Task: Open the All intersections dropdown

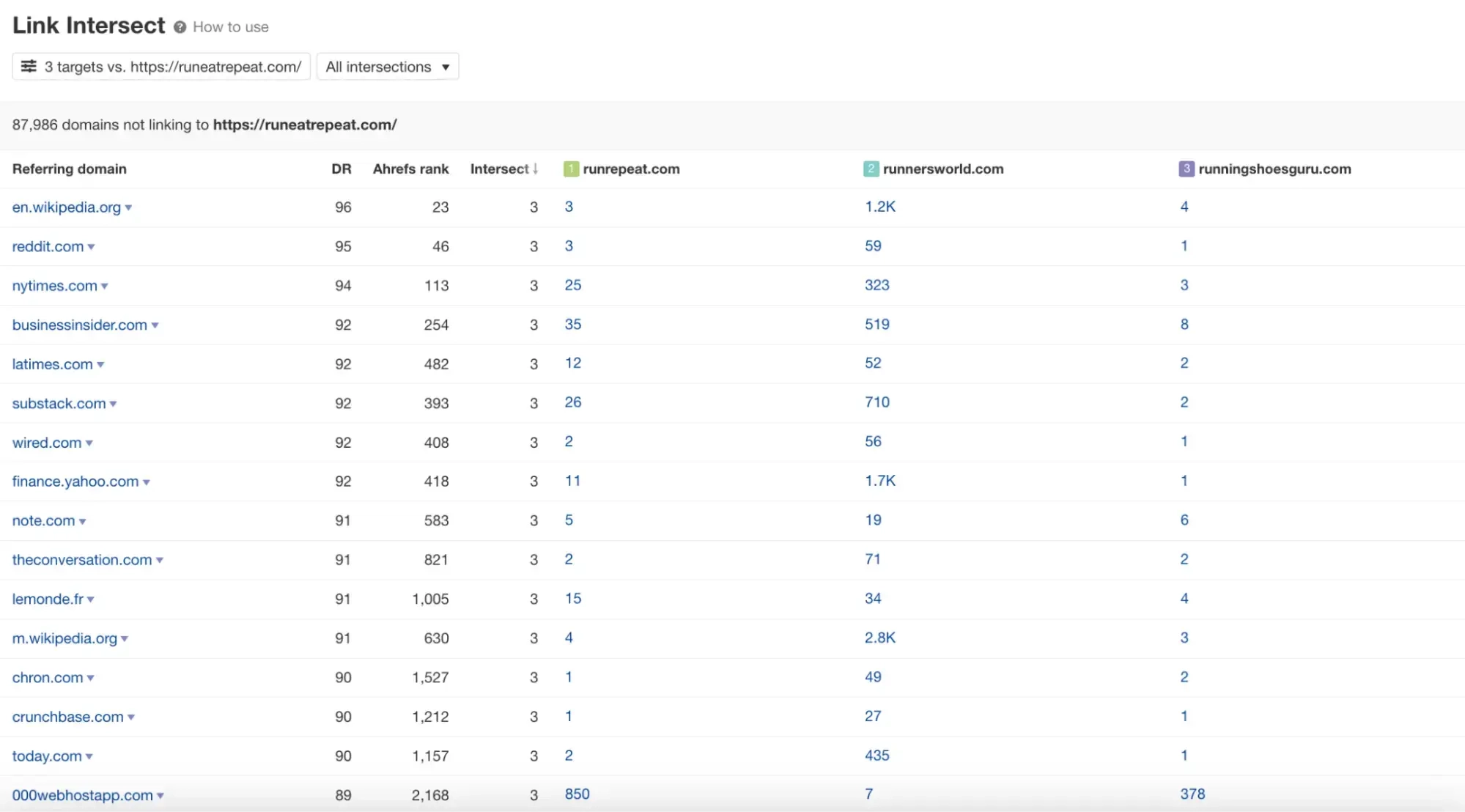Action: (387, 67)
